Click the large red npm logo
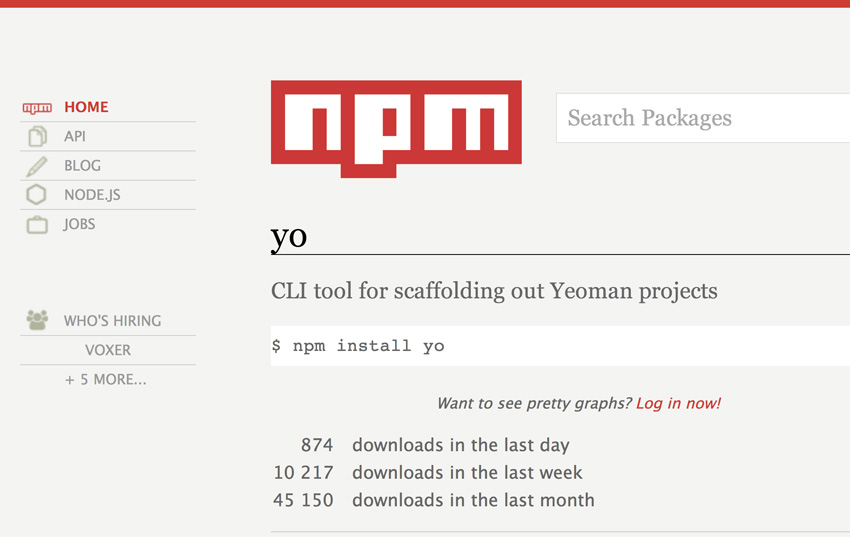The image size is (851, 537). 396,128
